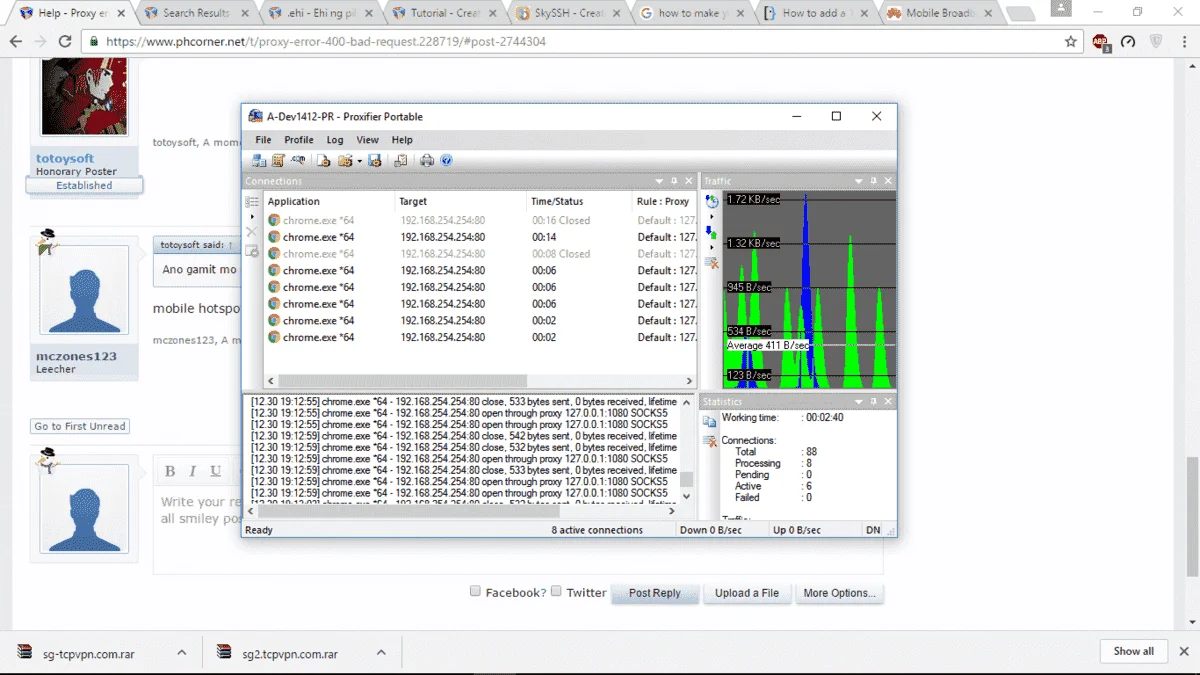Image resolution: width=1200 pixels, height=675 pixels.
Task: Check the Twitter checkbox
Action: pyautogui.click(x=556, y=591)
